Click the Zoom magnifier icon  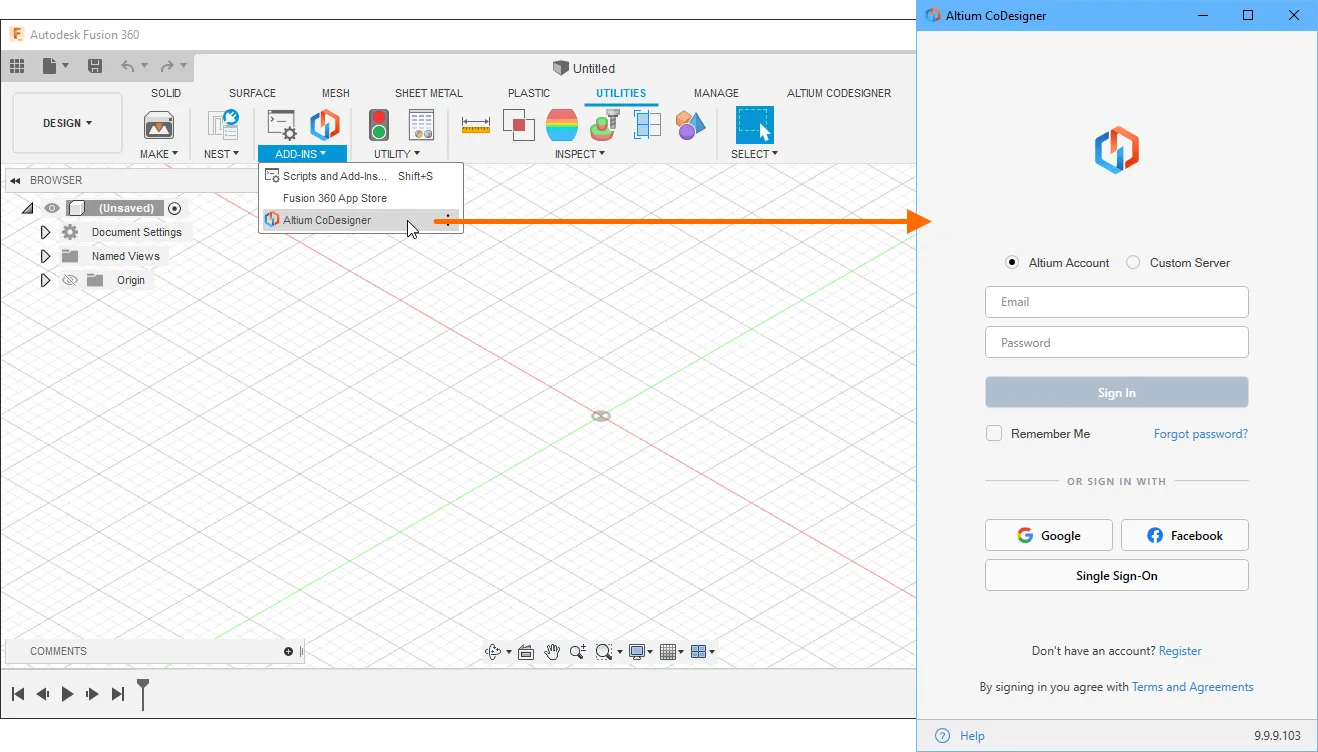(578, 652)
